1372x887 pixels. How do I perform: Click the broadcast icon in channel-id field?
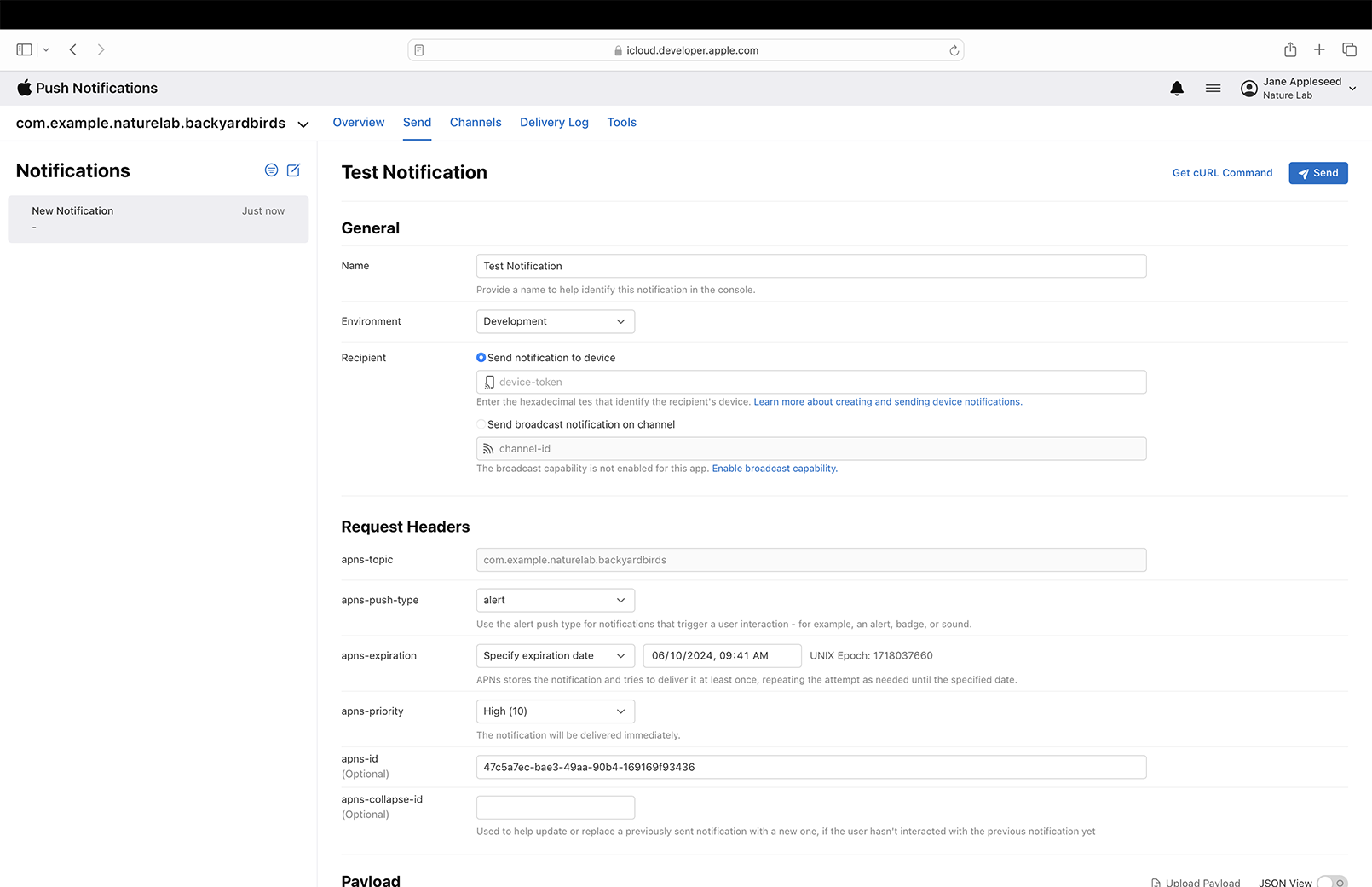[x=487, y=448]
